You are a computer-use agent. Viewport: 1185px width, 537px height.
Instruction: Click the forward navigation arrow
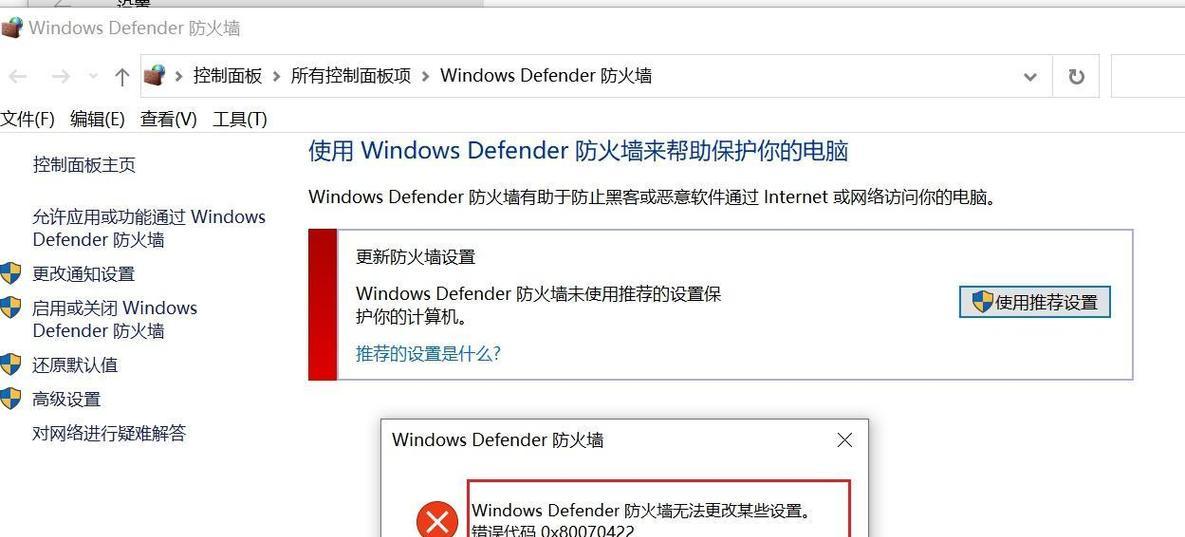(x=60, y=76)
